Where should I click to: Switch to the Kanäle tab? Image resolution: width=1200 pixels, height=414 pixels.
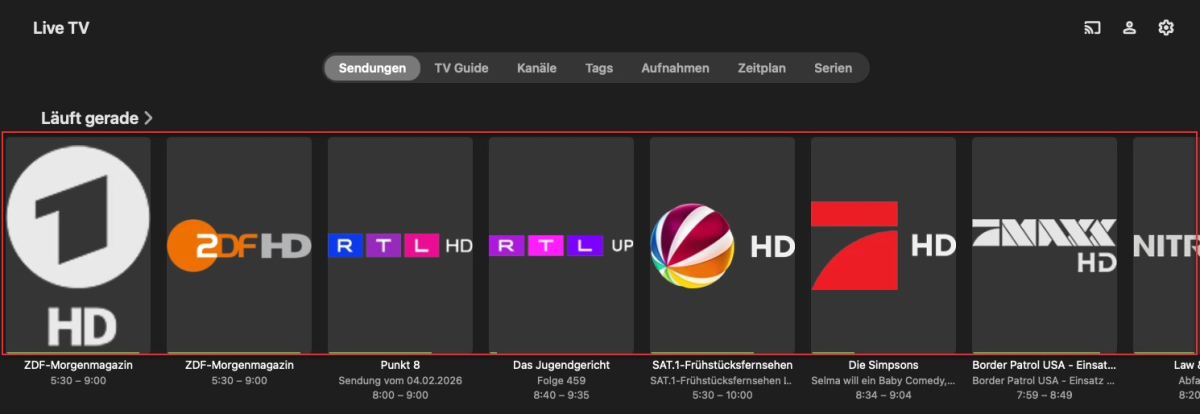(537, 68)
